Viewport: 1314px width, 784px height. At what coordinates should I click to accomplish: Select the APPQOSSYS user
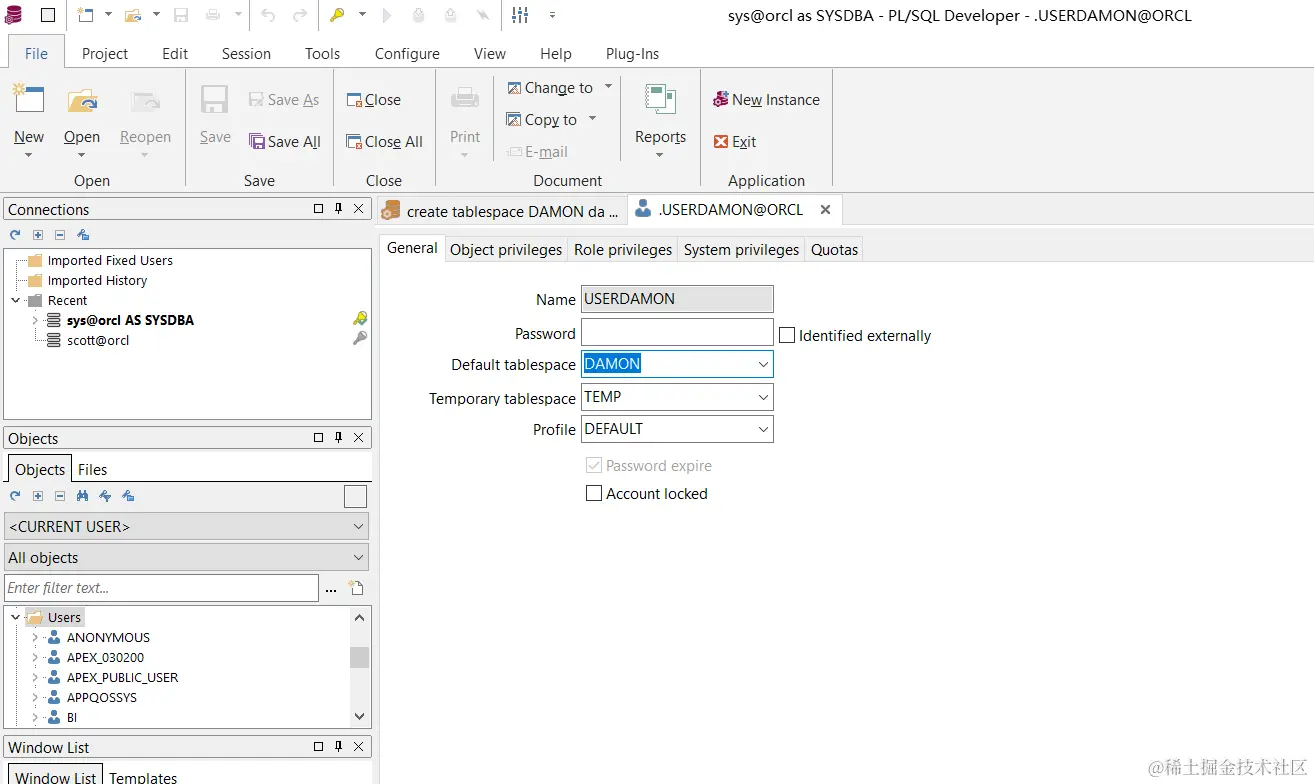click(102, 697)
